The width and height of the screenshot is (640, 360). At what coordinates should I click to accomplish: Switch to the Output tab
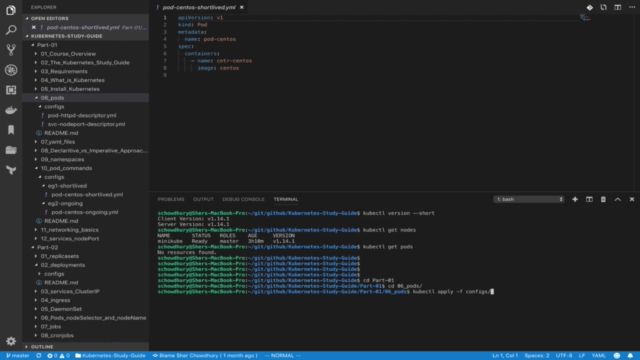click(203, 199)
